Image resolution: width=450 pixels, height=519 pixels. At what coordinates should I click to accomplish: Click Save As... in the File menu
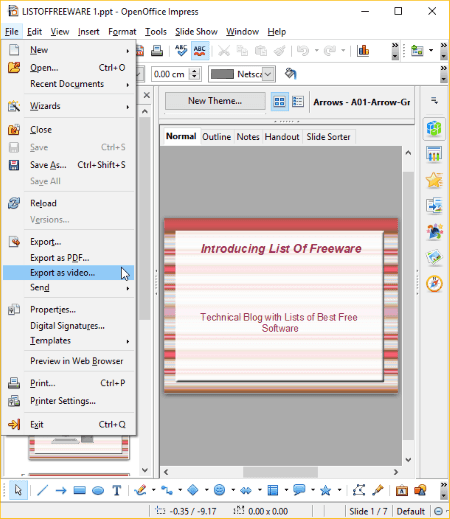(x=68, y=165)
